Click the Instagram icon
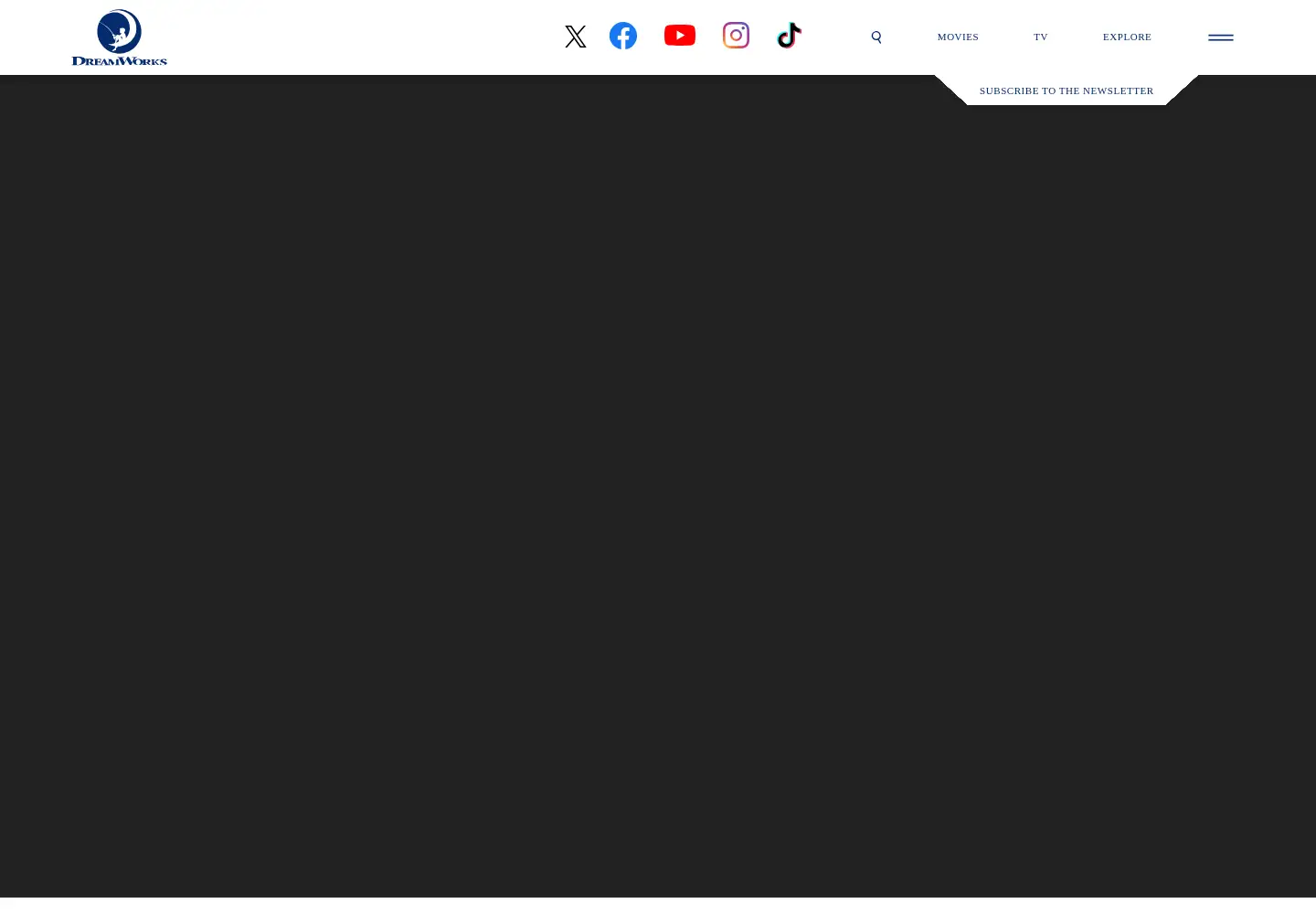 click(736, 35)
